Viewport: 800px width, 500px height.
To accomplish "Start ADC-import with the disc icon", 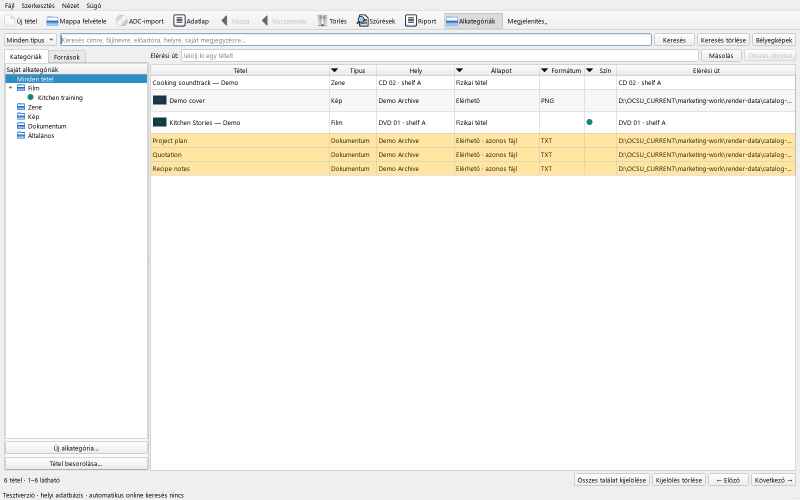I will click(x=121, y=21).
